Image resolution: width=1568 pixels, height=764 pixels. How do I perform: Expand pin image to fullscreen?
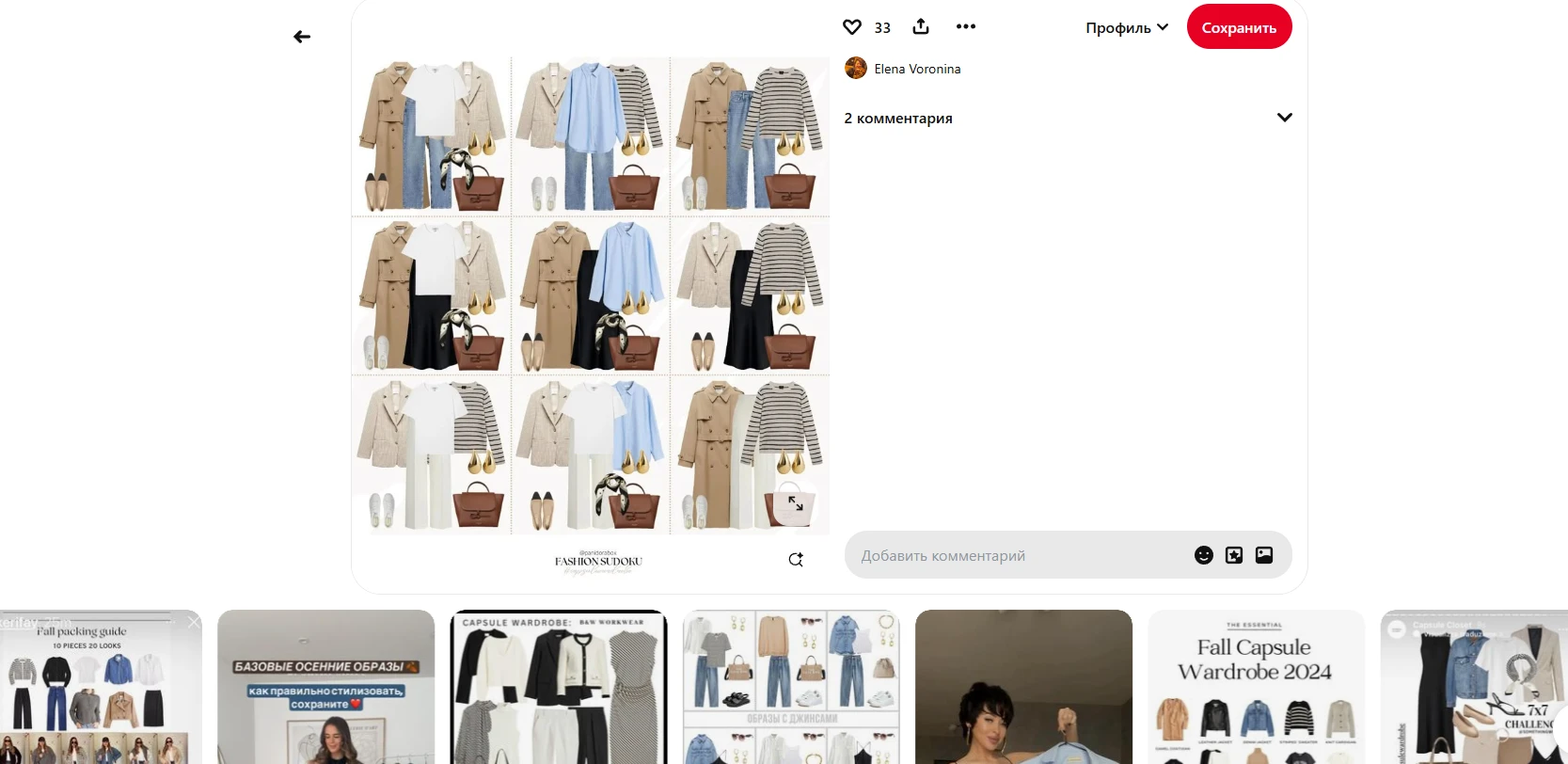point(796,504)
